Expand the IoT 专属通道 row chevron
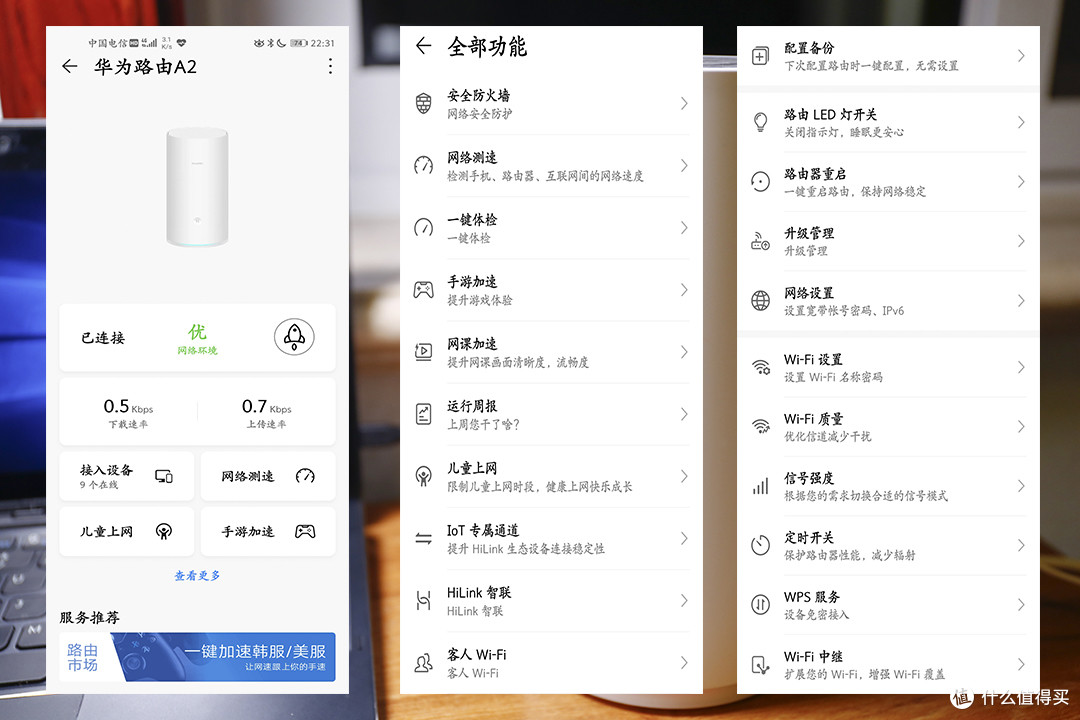The height and width of the screenshot is (720, 1080). pyautogui.click(x=683, y=538)
